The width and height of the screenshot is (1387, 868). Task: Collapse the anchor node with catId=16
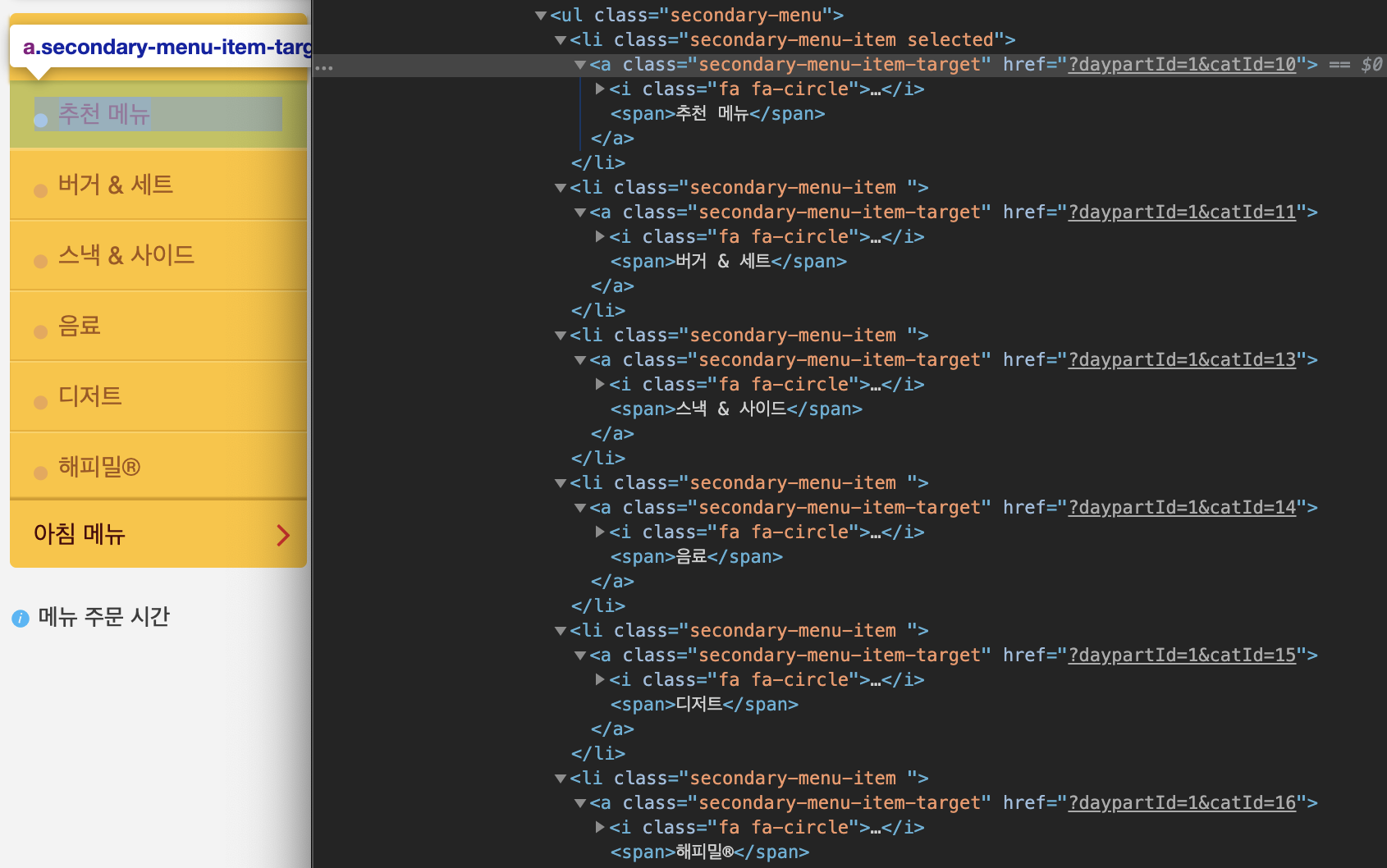click(x=580, y=803)
